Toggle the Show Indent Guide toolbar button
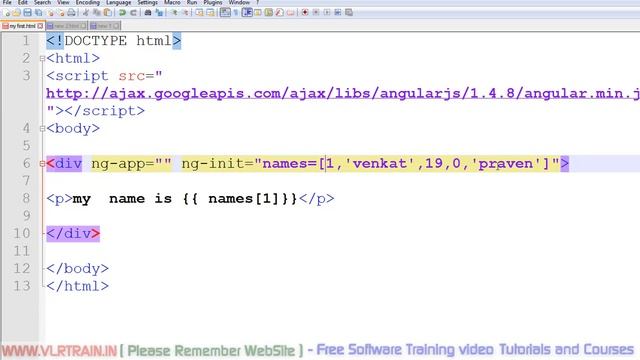 (x=247, y=13)
